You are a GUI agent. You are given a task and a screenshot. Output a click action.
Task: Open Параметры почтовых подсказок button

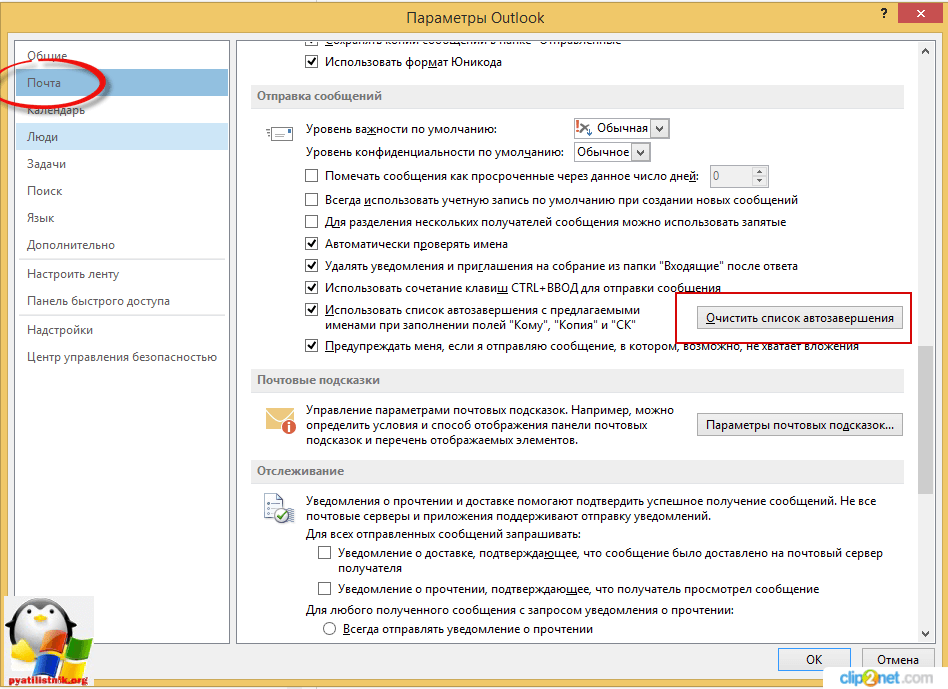799,425
